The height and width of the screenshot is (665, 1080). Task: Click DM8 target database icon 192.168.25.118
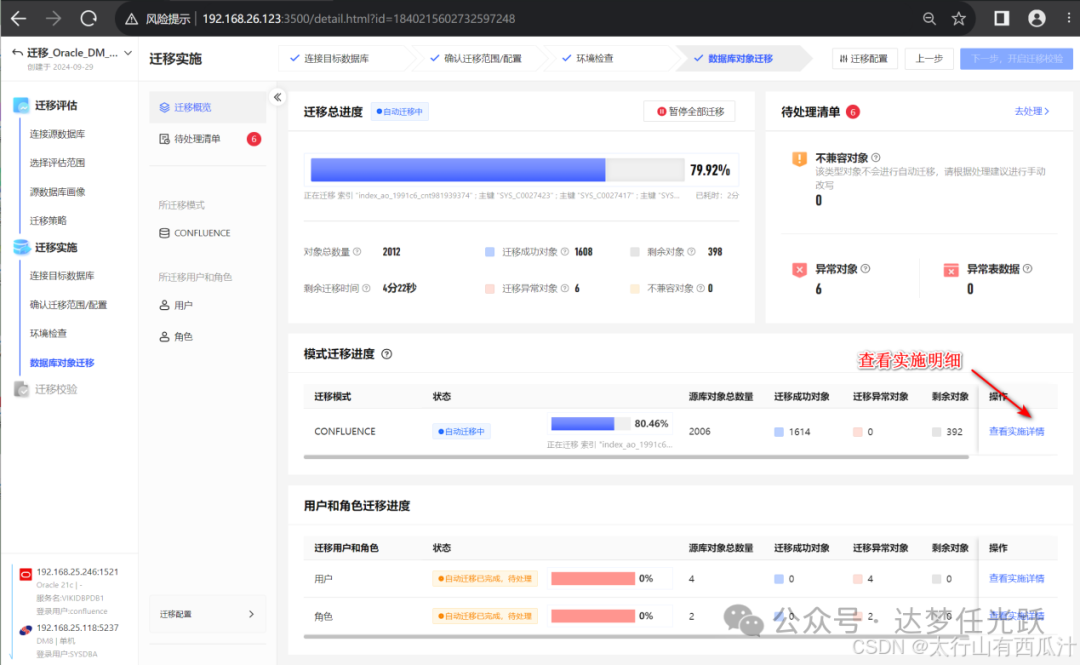click(25, 629)
